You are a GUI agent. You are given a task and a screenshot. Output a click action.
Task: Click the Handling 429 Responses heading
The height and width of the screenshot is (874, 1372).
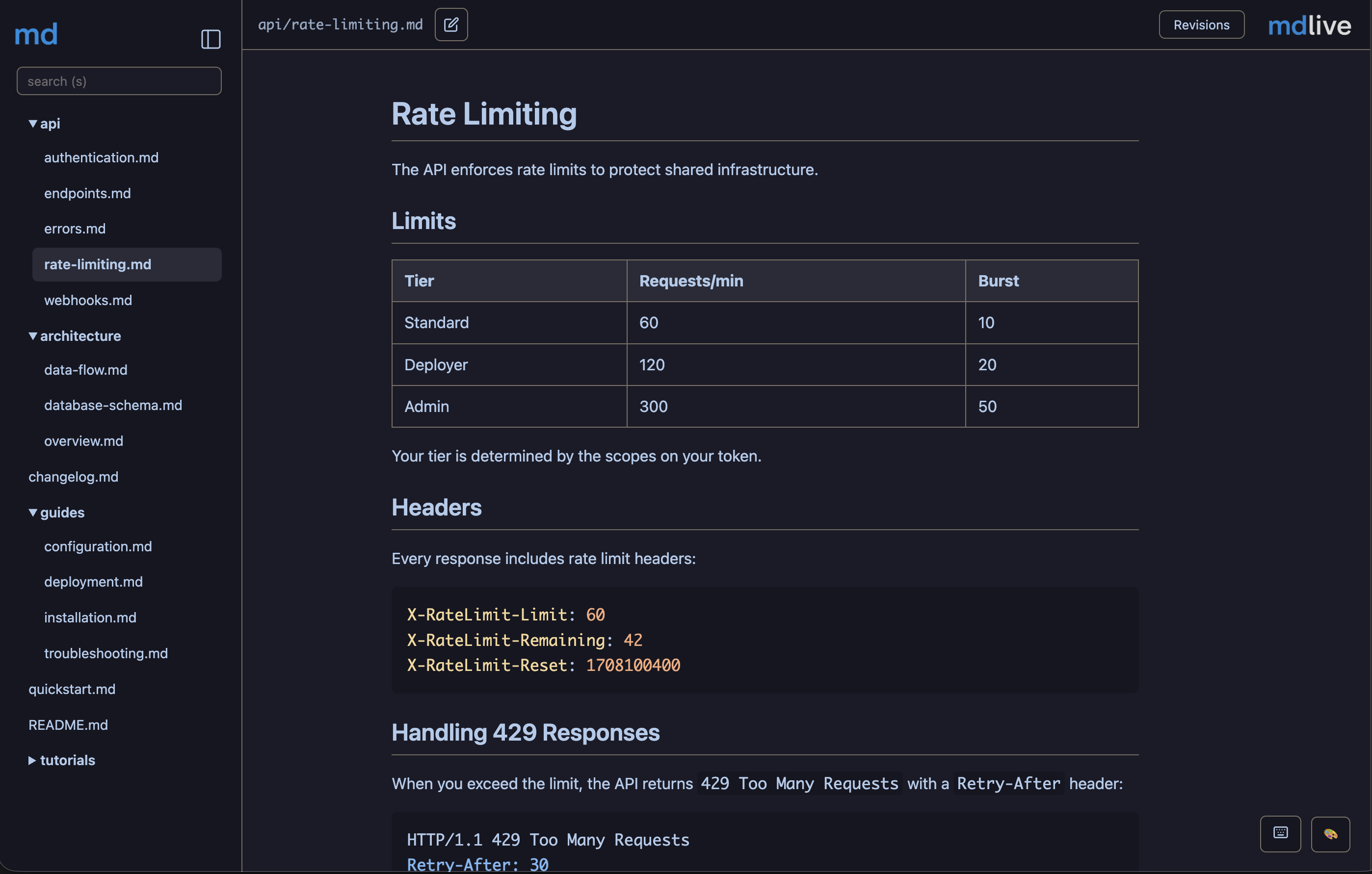[526, 732]
